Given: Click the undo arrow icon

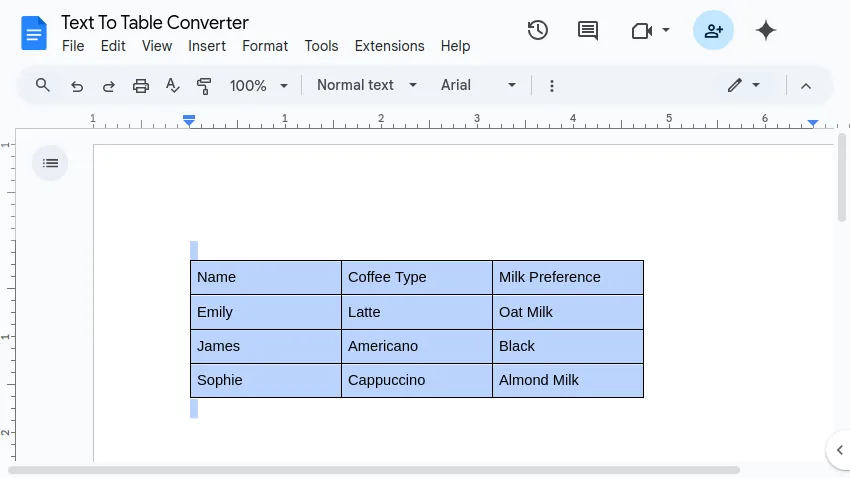Looking at the screenshot, I should pos(77,86).
